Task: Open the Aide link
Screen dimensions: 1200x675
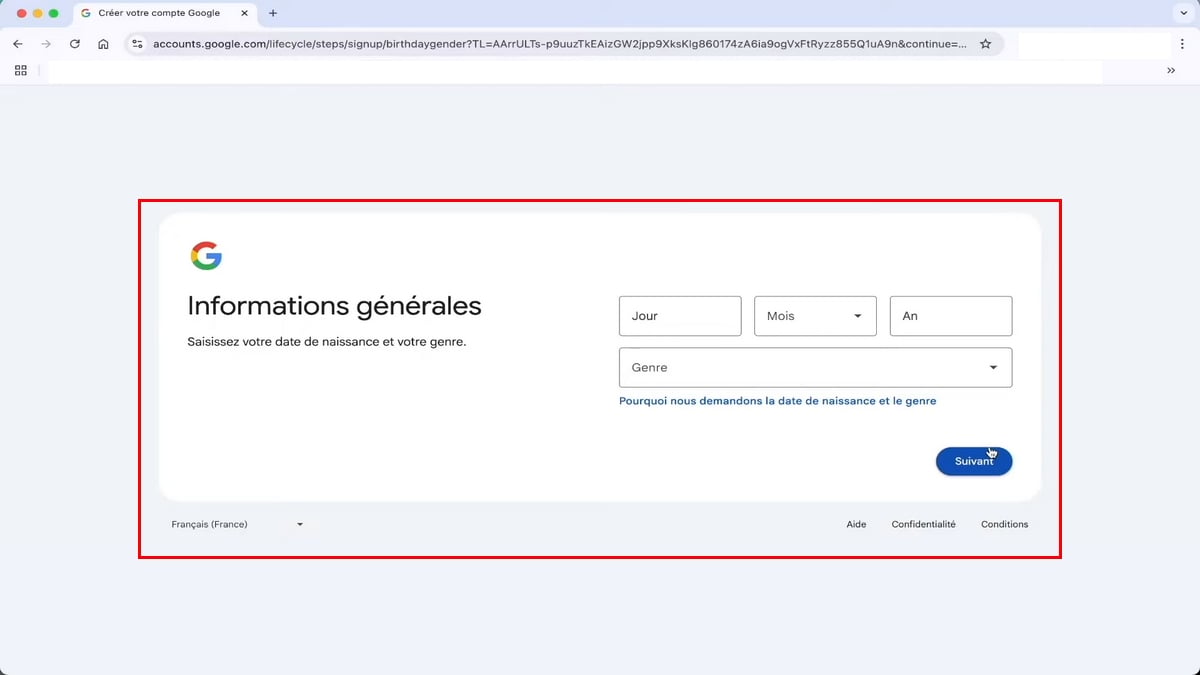Action: coord(856,524)
